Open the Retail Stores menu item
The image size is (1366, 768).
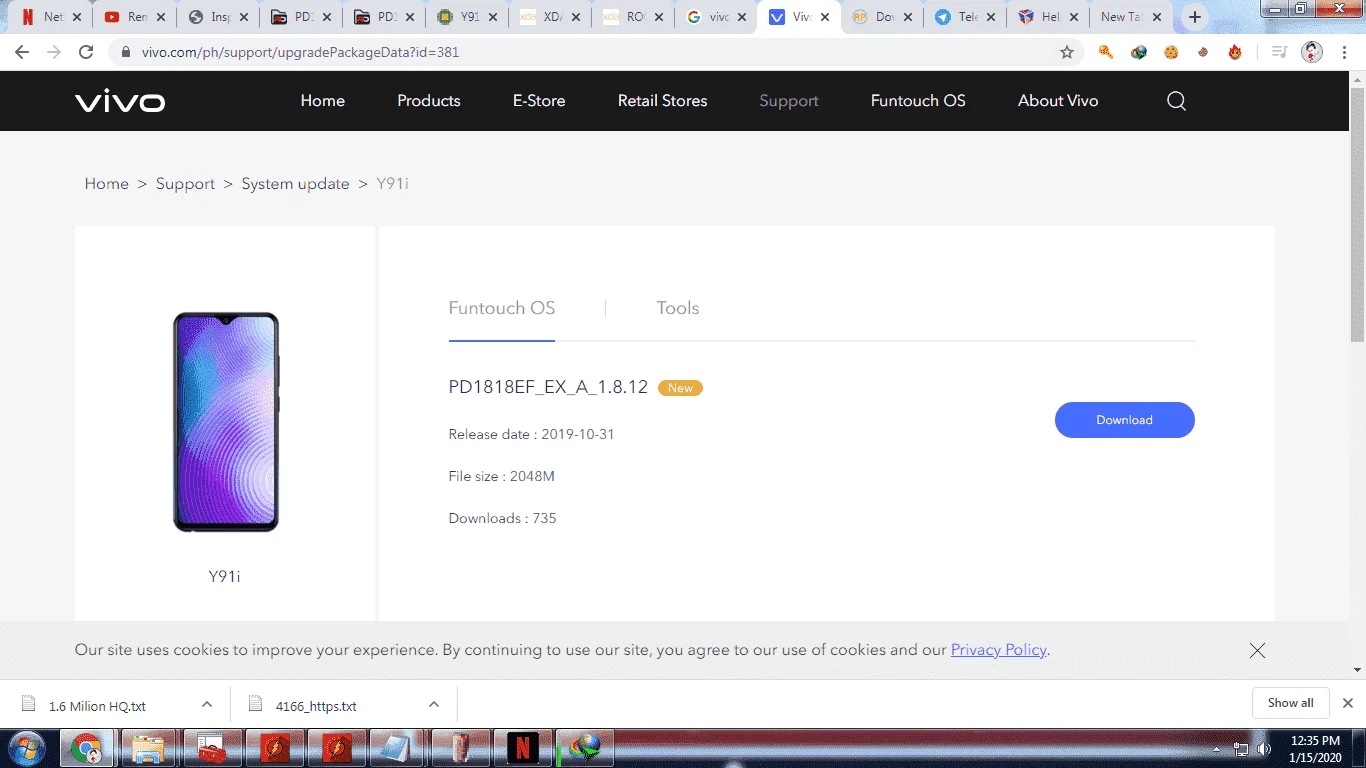pos(662,101)
